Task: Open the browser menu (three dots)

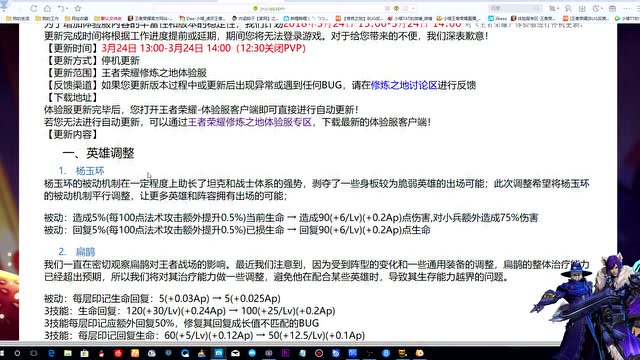Action: tap(628, 8)
